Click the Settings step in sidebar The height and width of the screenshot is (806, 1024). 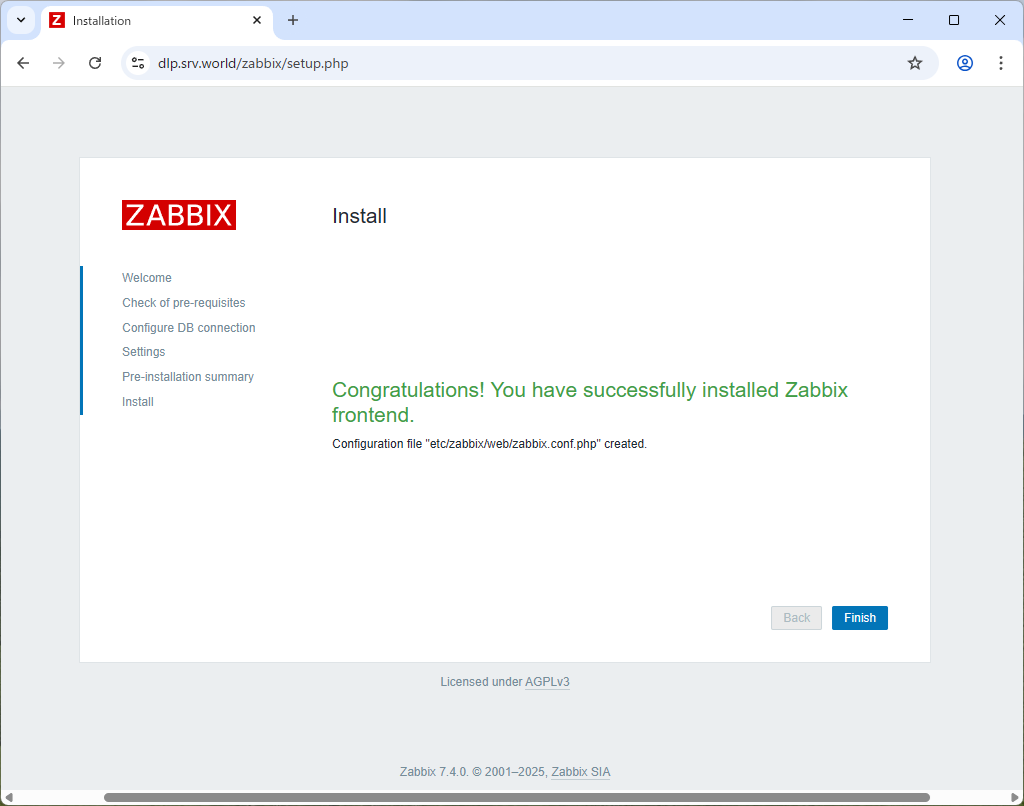(144, 352)
